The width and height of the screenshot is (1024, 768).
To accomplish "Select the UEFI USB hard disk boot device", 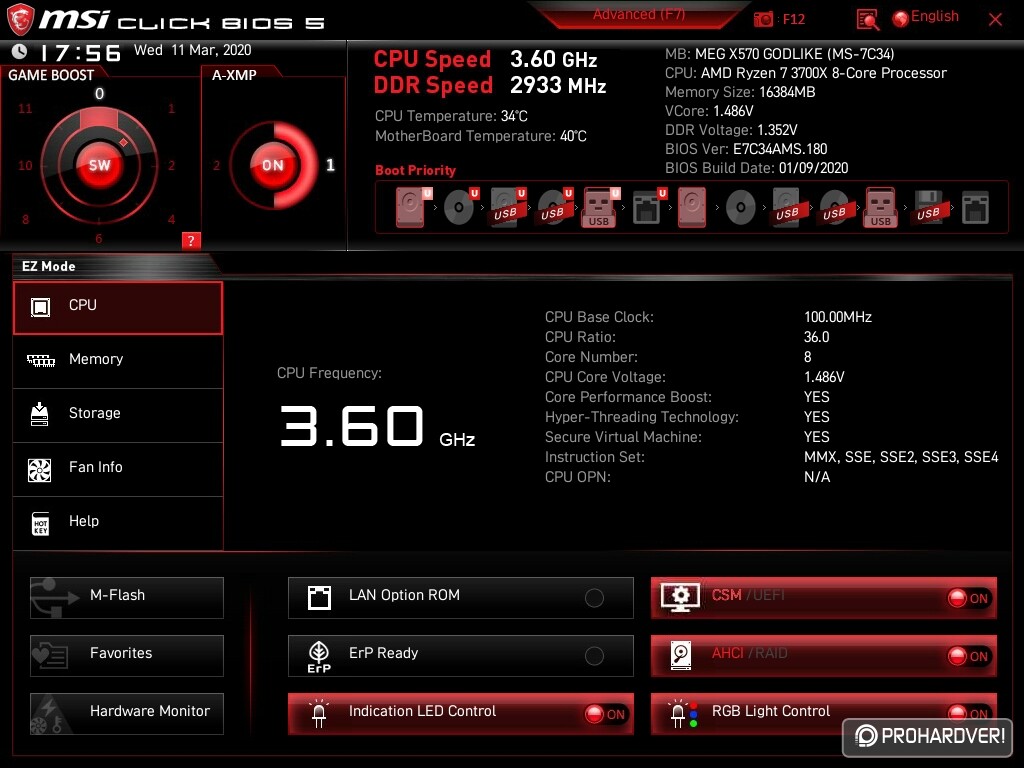I will (508, 208).
